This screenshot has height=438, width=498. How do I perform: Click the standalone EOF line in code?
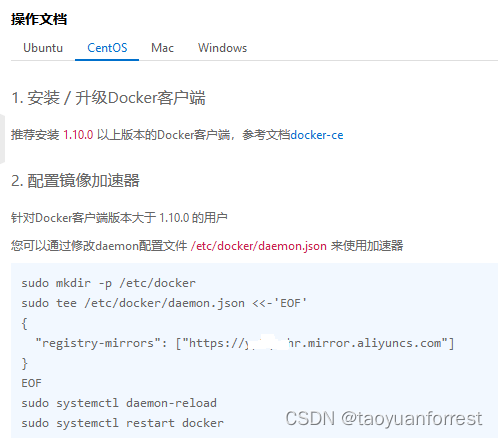(32, 383)
